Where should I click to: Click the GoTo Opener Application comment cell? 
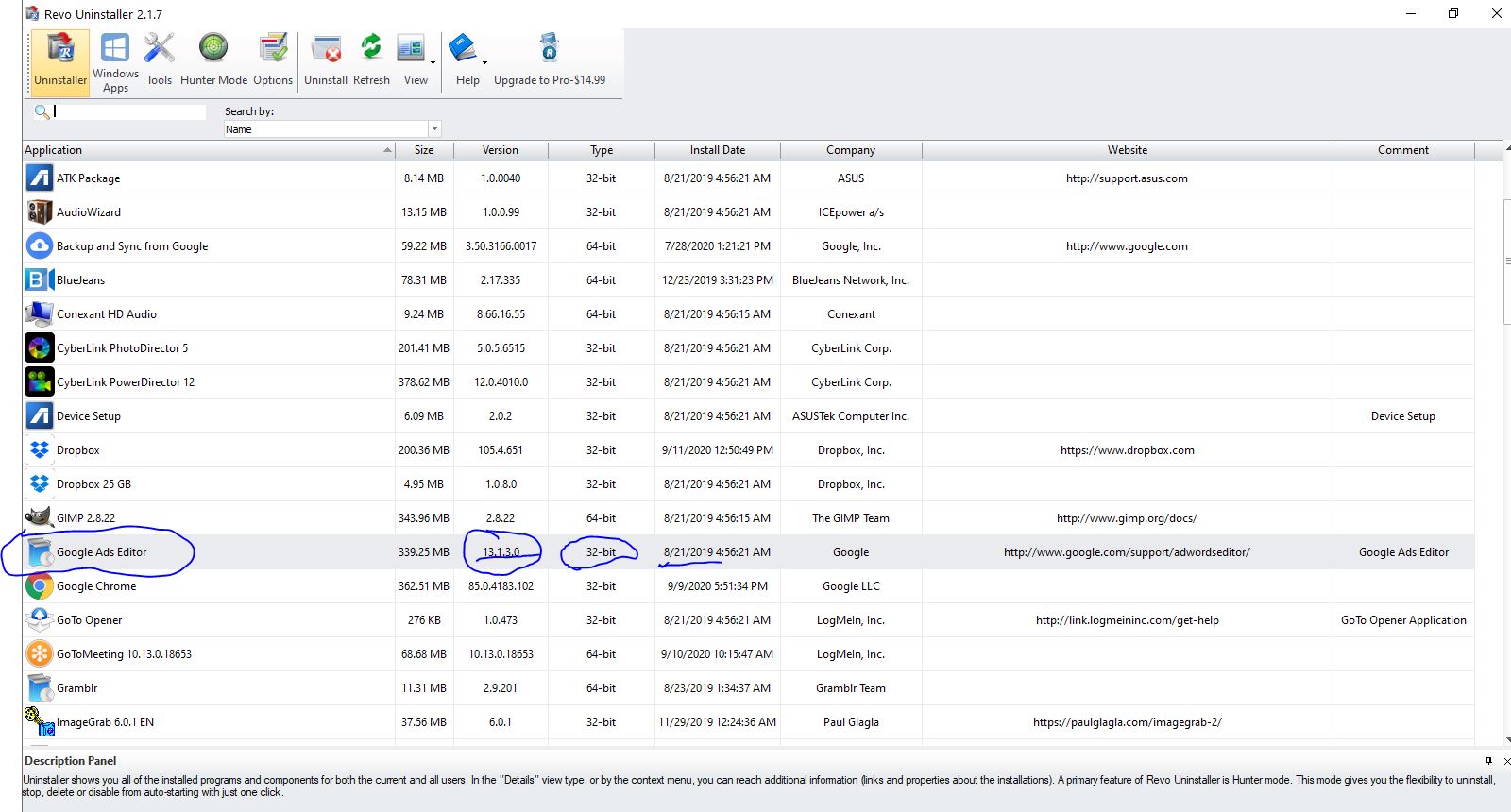[x=1403, y=620]
